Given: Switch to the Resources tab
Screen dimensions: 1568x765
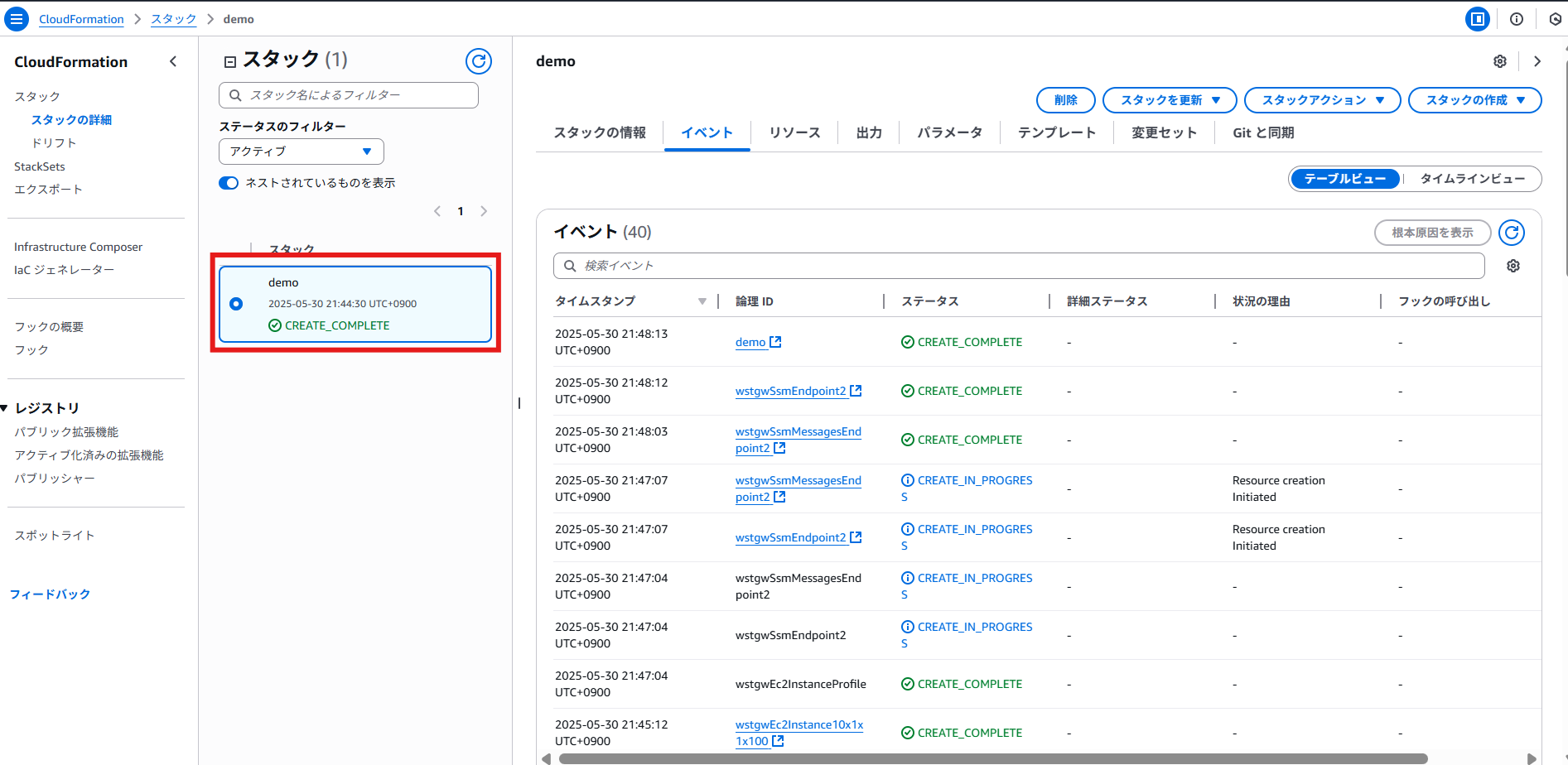Looking at the screenshot, I should coord(794,132).
